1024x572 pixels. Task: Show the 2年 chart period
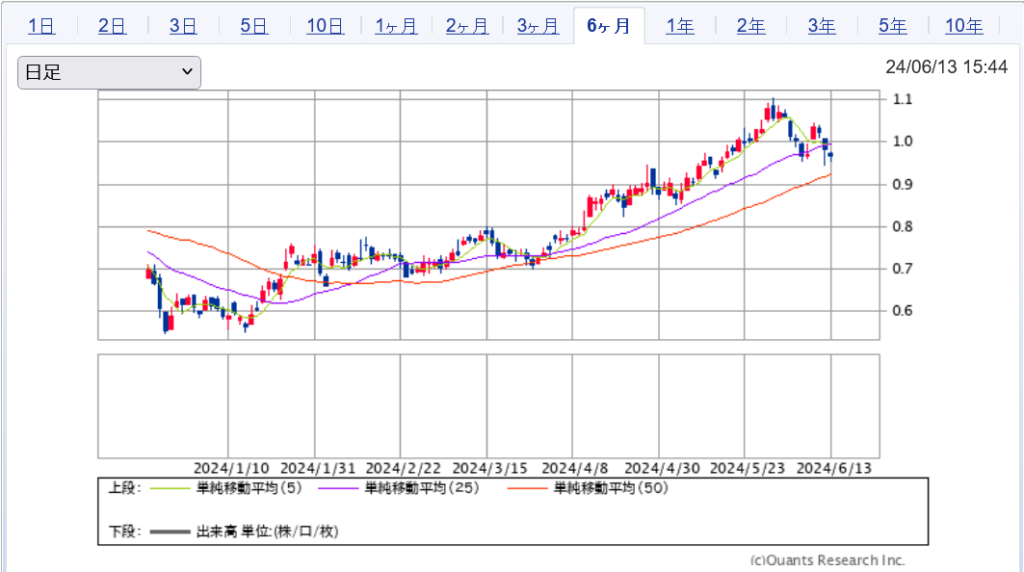pos(751,26)
